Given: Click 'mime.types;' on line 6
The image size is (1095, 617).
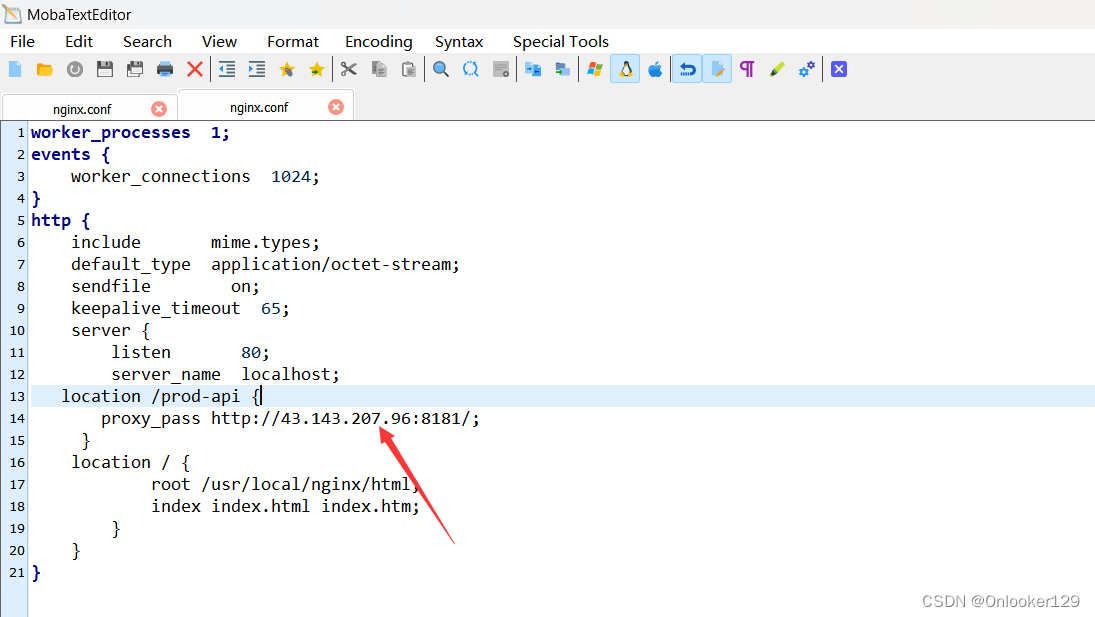Looking at the screenshot, I should (265, 242).
